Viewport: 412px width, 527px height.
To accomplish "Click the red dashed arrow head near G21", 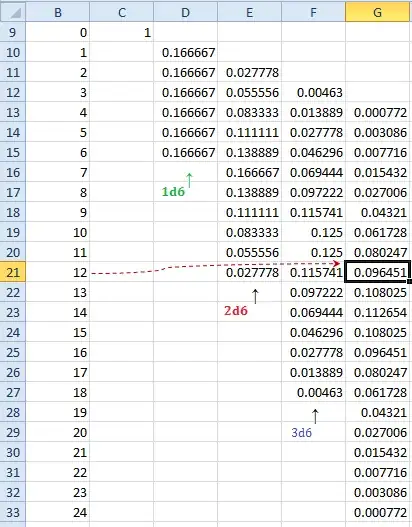I will click(x=336, y=263).
